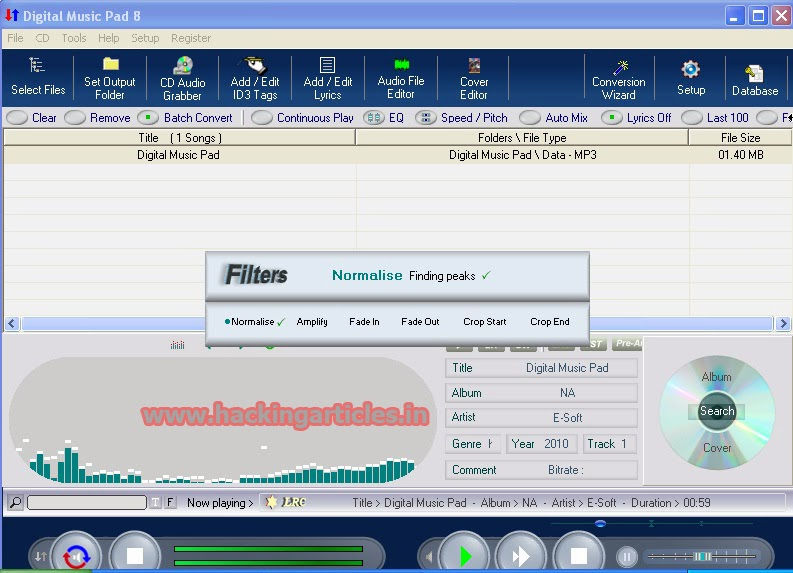Open the EQ panel
This screenshot has height=573, width=793.
(384, 118)
